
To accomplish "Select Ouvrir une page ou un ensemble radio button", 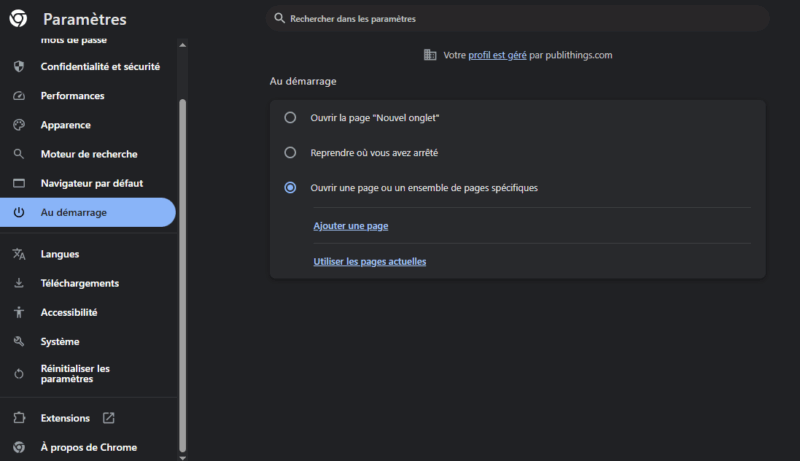I will point(290,188).
